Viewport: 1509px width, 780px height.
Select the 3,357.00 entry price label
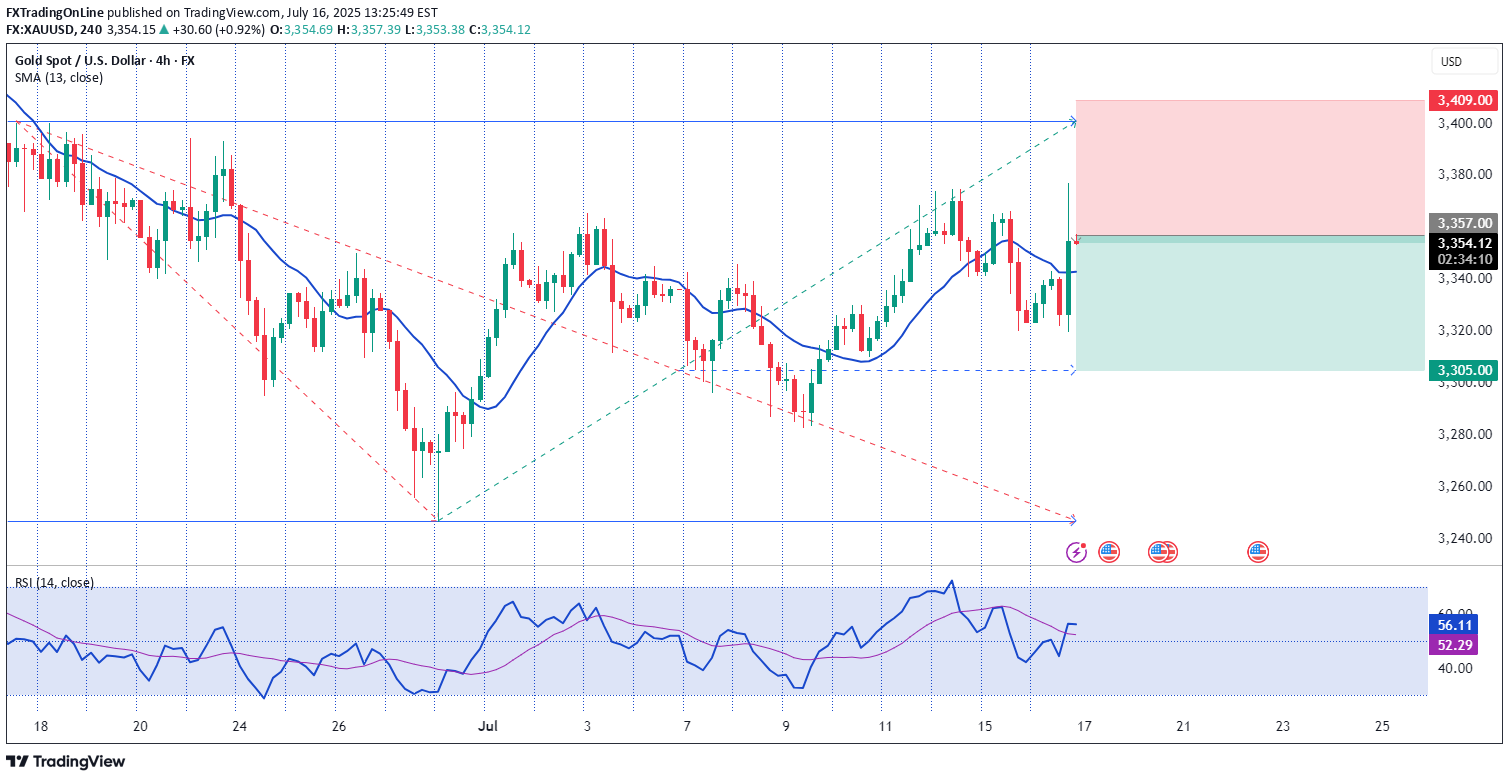pos(1466,223)
